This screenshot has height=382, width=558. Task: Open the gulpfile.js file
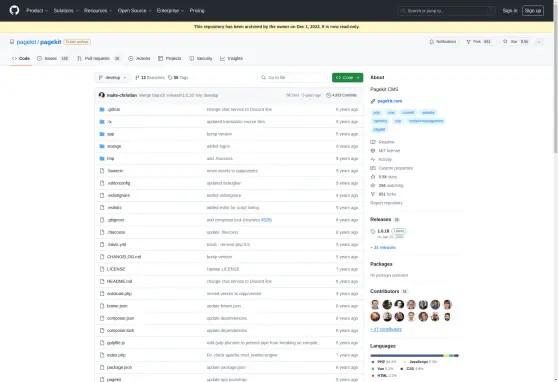pyautogui.click(x=116, y=343)
